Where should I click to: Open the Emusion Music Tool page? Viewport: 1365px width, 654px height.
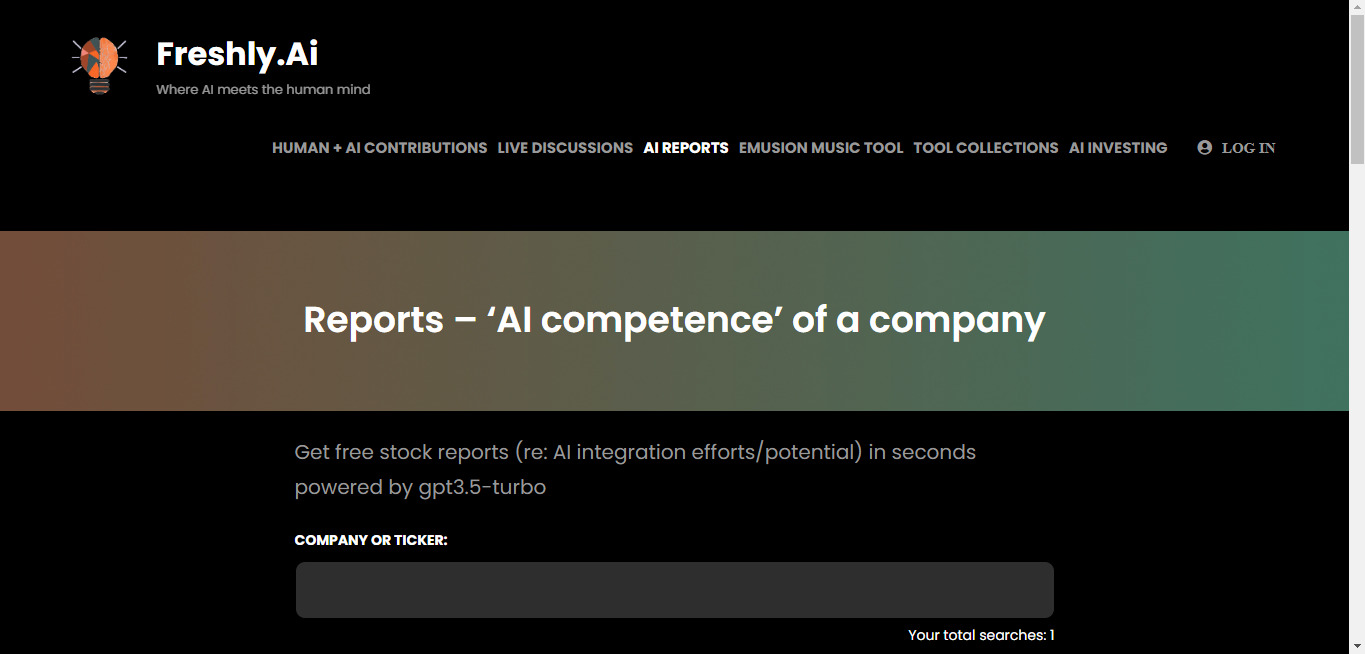[821, 147]
